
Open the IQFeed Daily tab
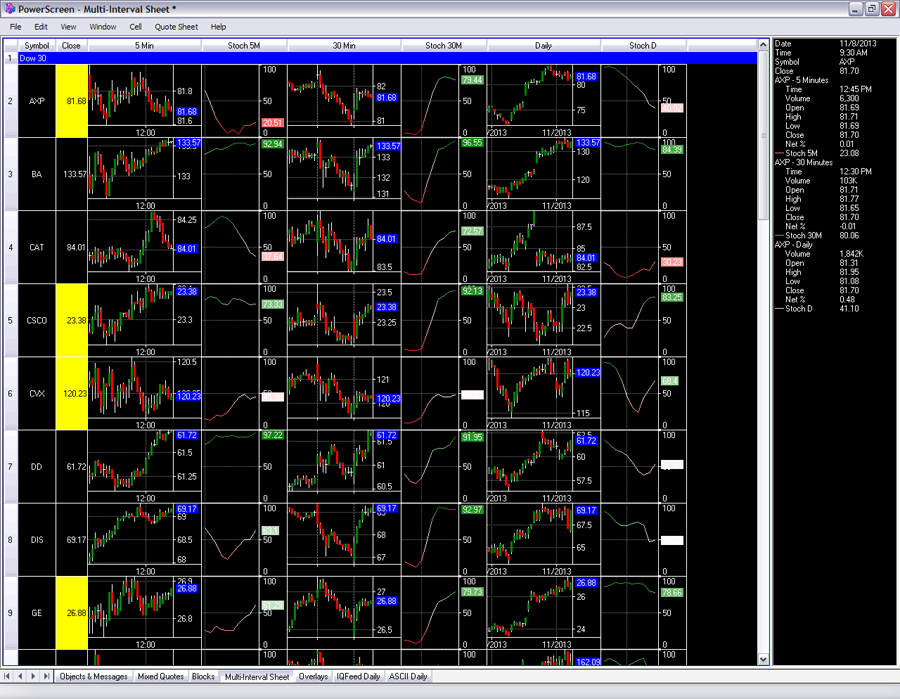[x=358, y=676]
